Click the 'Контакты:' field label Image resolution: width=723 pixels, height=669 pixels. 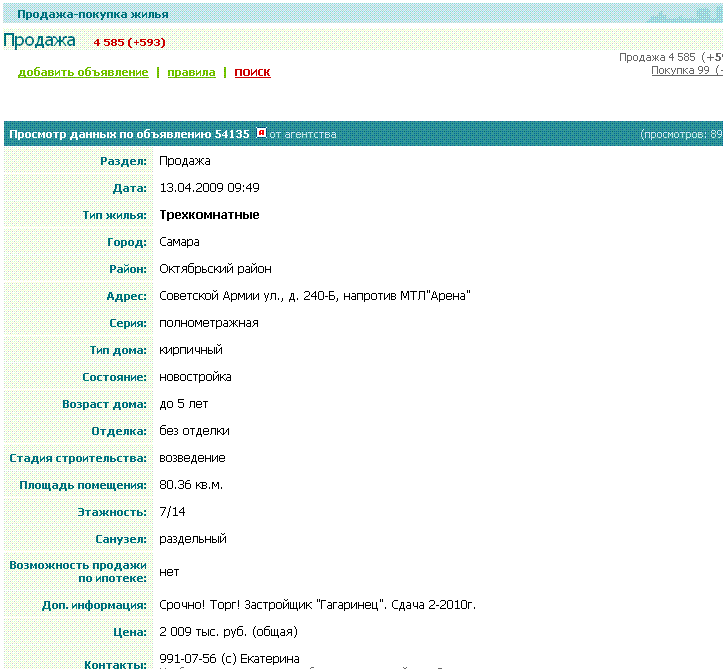click(x=115, y=664)
